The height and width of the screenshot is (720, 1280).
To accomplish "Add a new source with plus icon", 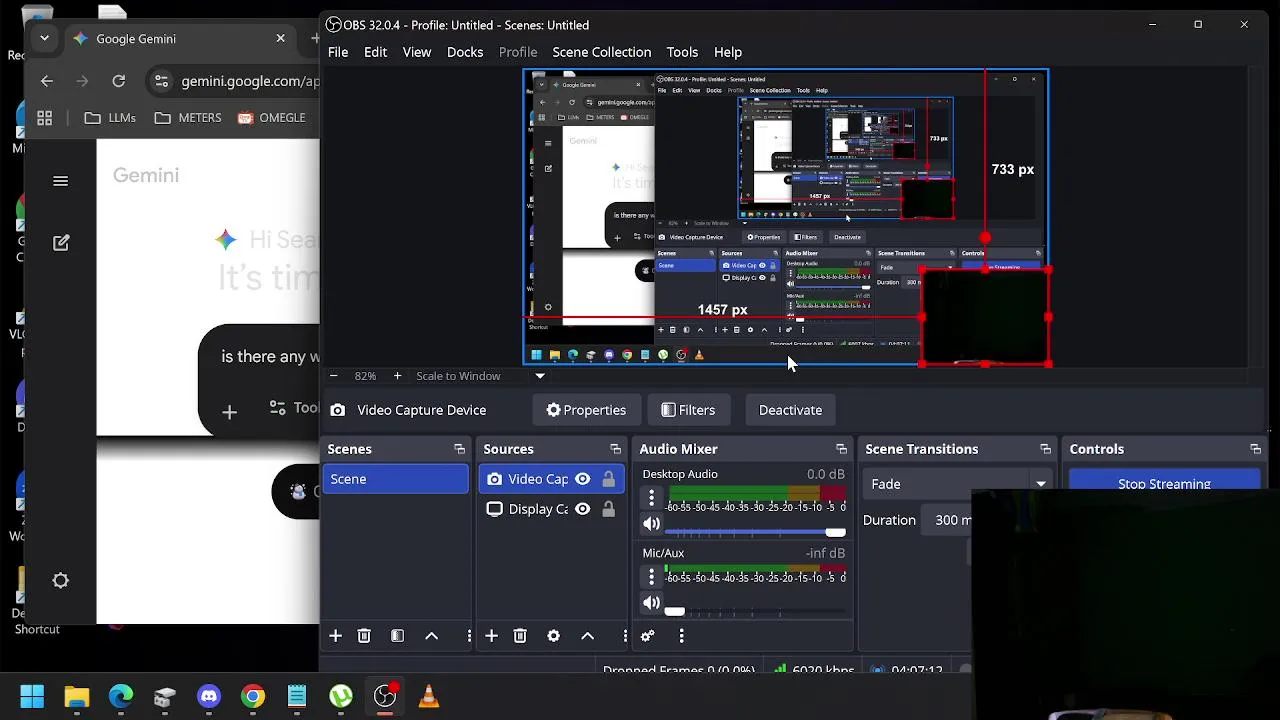I will pos(491,636).
